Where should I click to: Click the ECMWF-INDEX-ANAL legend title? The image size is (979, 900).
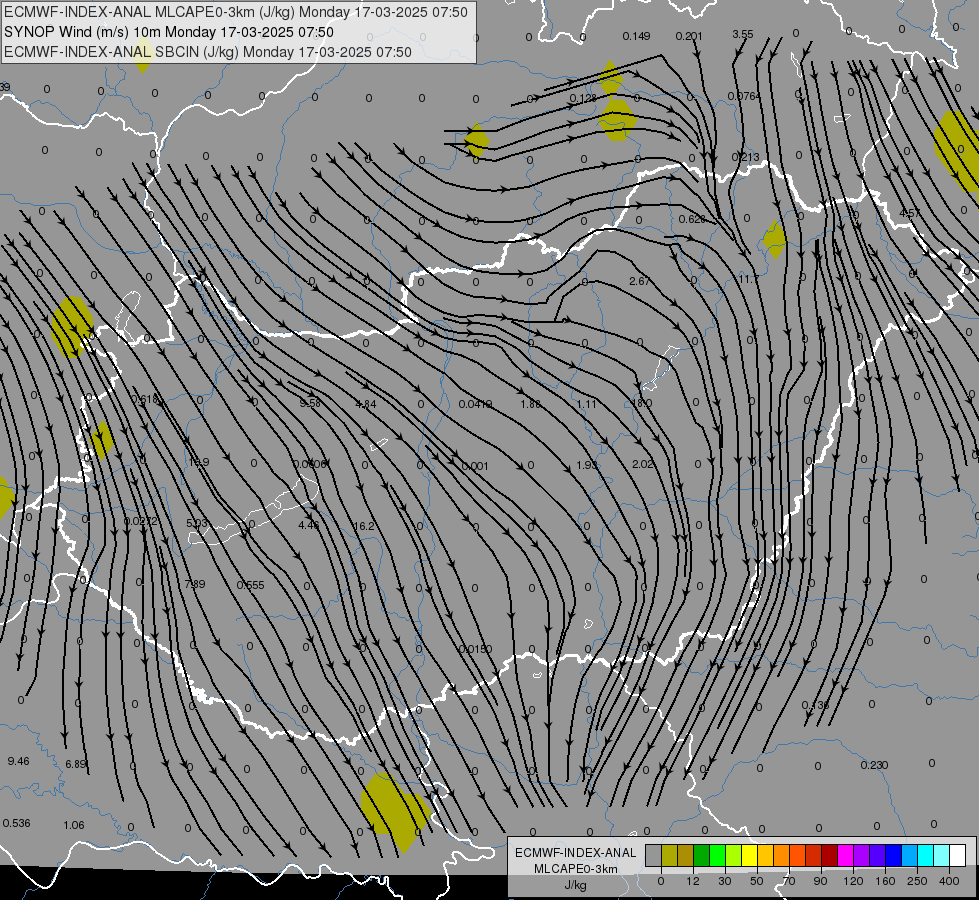coord(576,853)
